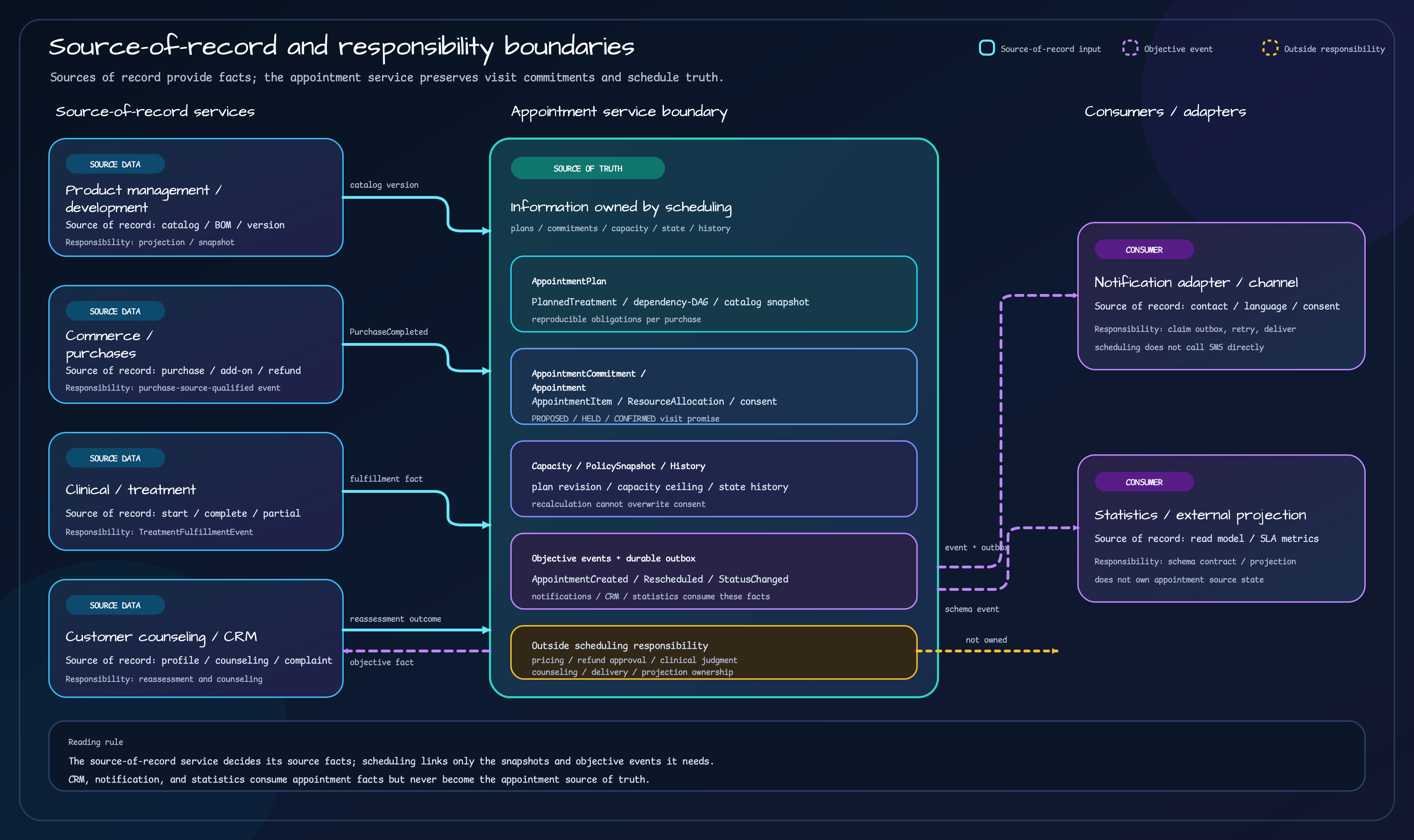The image size is (1414, 840).
Task: Select 'counseling / delivery / projection ownership' text
Action: (632, 672)
